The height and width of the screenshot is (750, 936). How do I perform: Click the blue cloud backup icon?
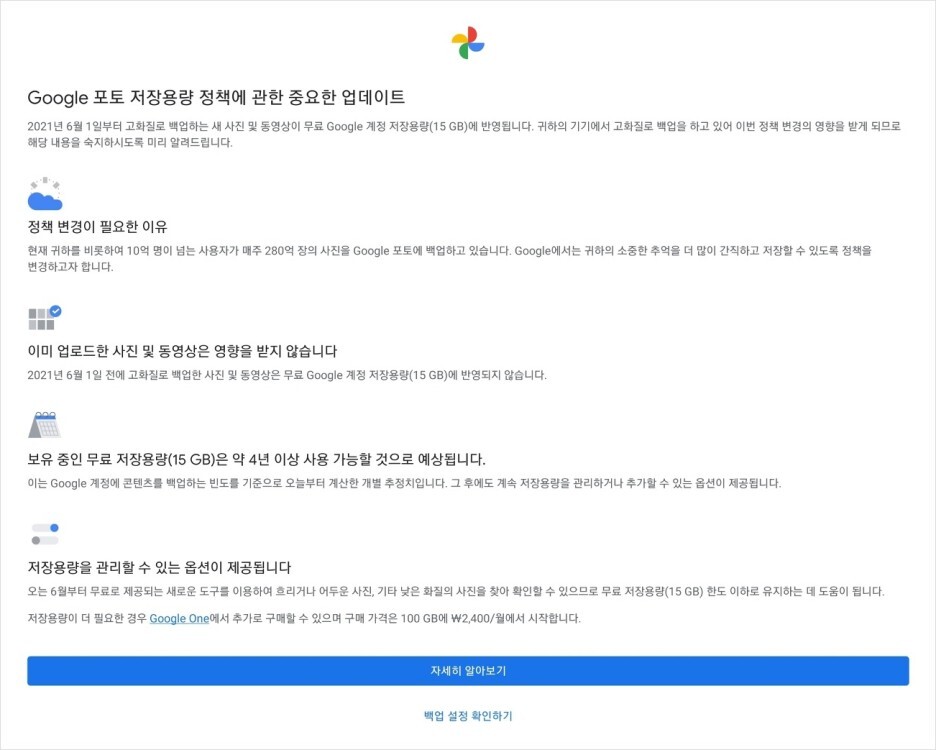(45, 193)
